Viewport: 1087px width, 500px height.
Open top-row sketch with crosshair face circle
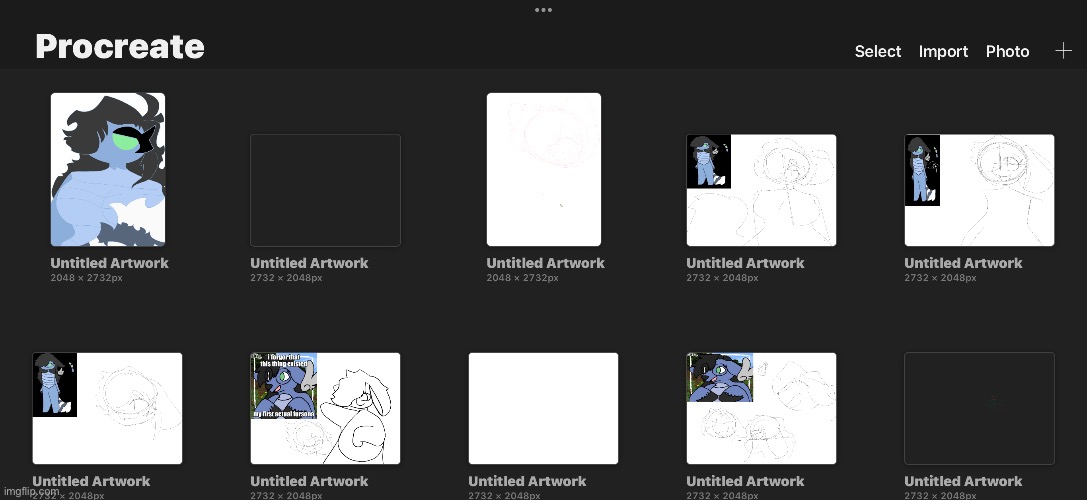point(979,190)
